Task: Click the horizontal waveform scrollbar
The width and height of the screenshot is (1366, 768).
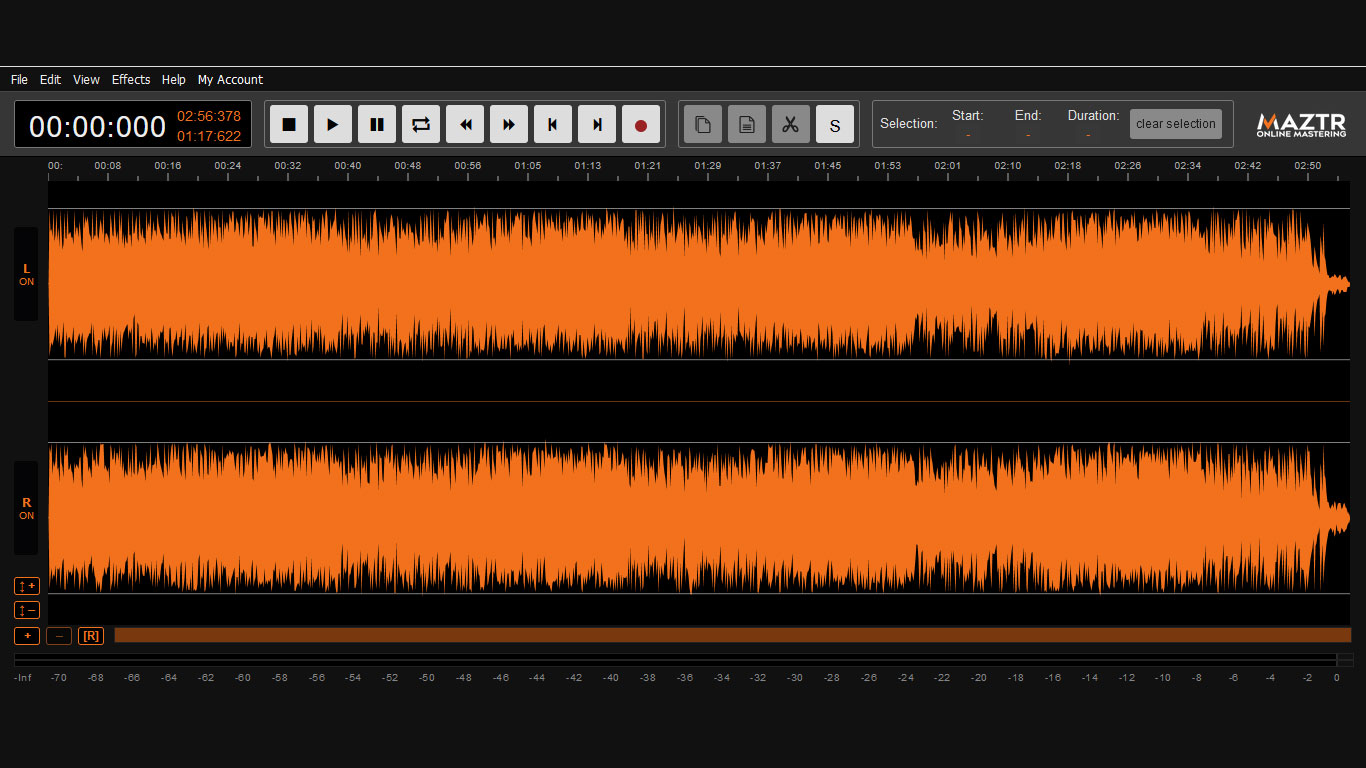Action: coord(732,635)
